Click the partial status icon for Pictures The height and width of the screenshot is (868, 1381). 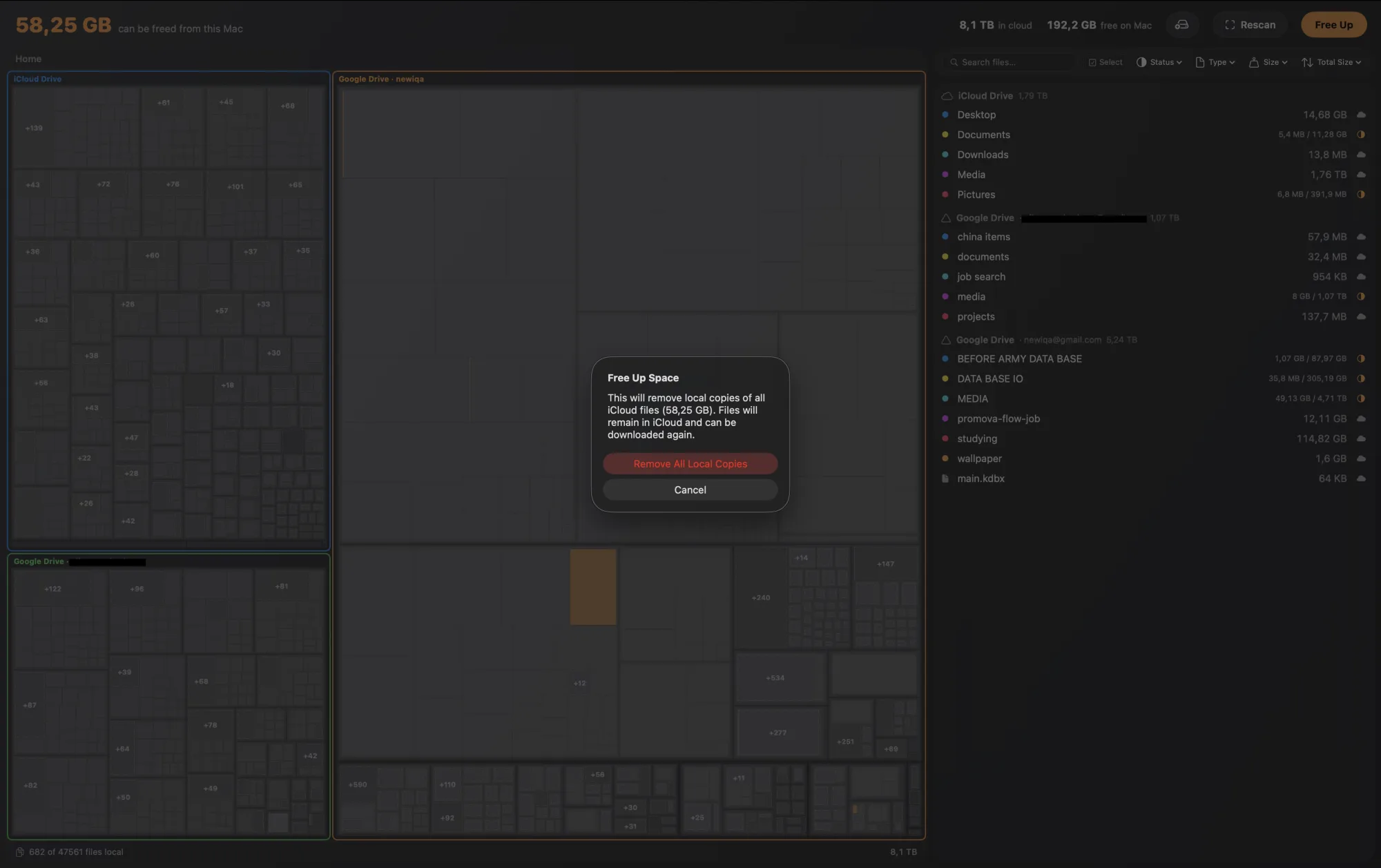[x=1361, y=195]
